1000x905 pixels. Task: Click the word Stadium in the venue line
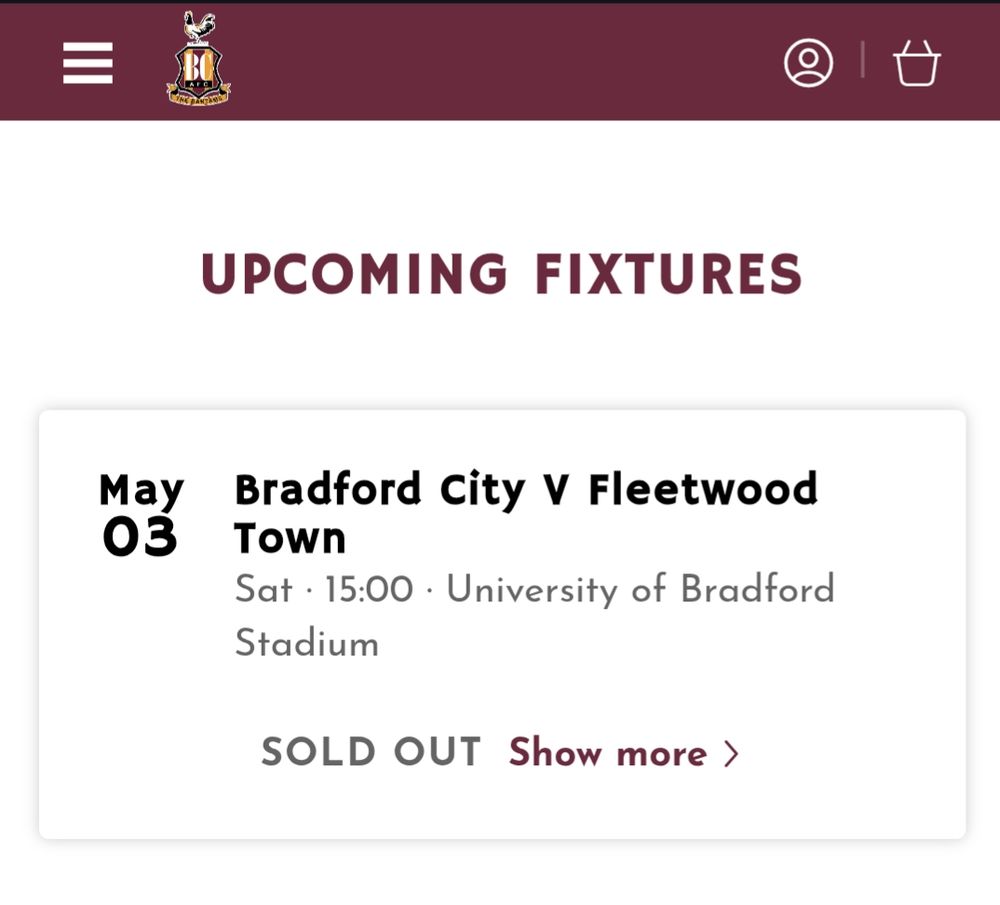click(307, 643)
